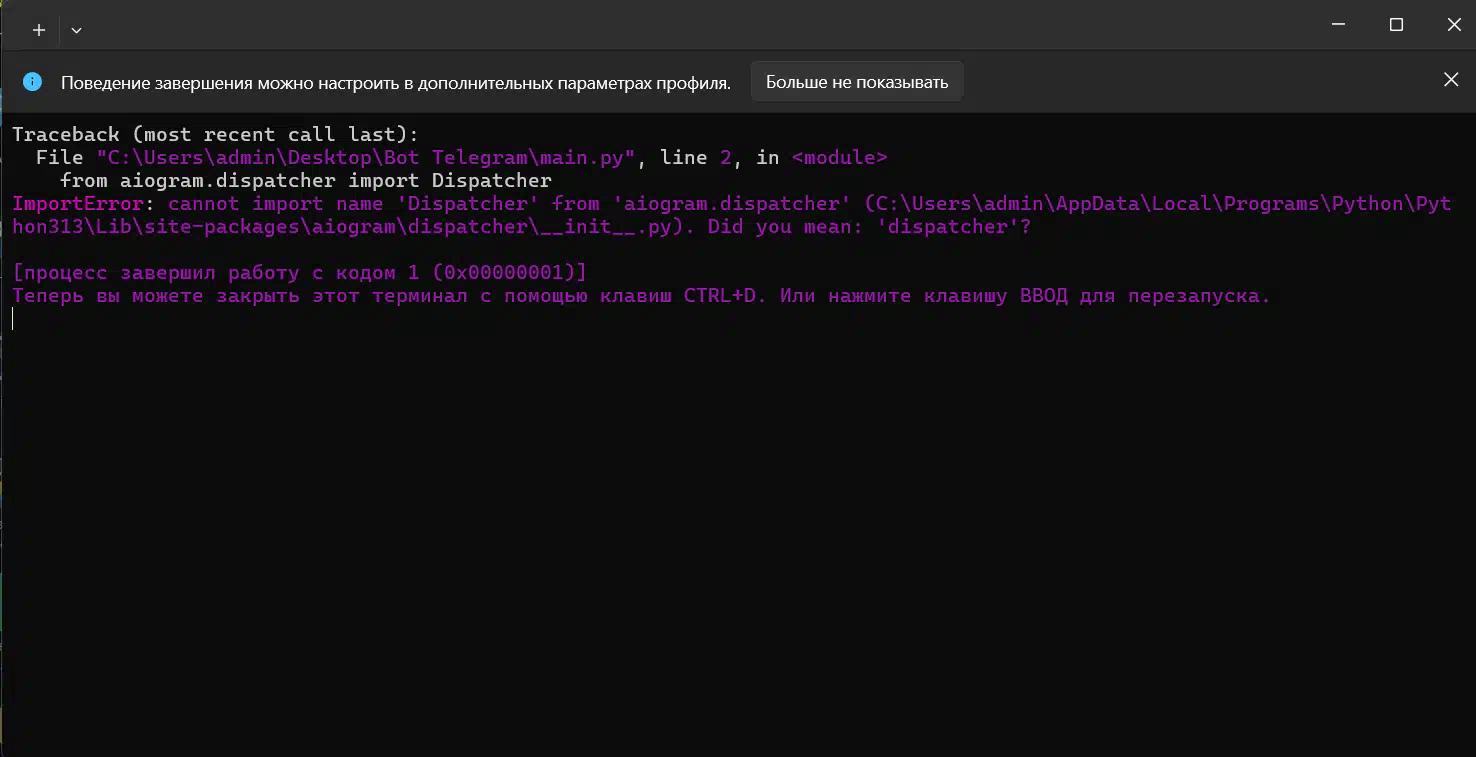Click the '[процесс завершил работу с кодом 1' line
Image resolution: width=1476 pixels, height=757 pixels.
[x=300, y=272]
